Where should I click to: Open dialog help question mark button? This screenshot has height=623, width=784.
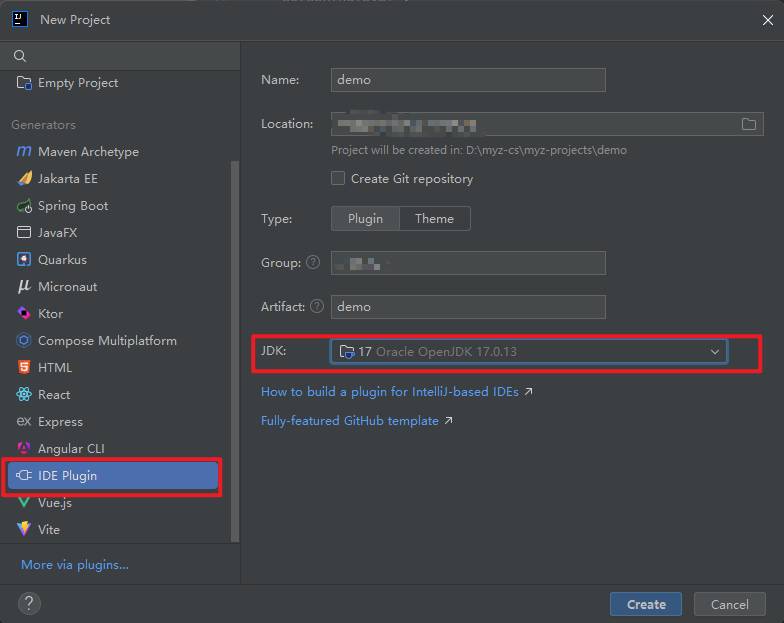tap(29, 604)
